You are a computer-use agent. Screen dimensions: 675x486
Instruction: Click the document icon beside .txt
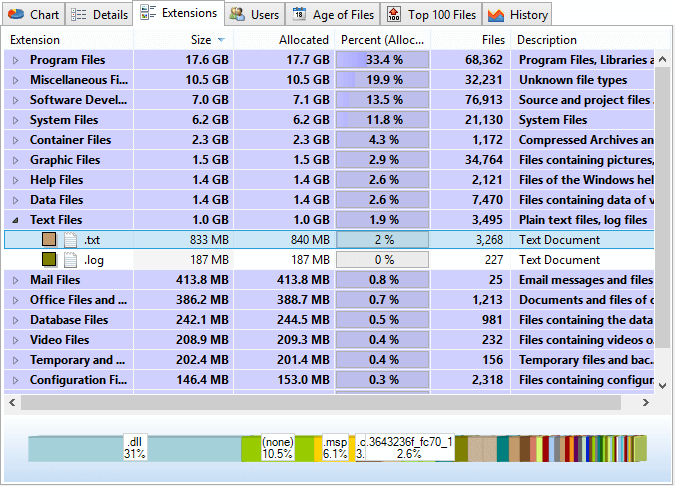tap(70, 240)
